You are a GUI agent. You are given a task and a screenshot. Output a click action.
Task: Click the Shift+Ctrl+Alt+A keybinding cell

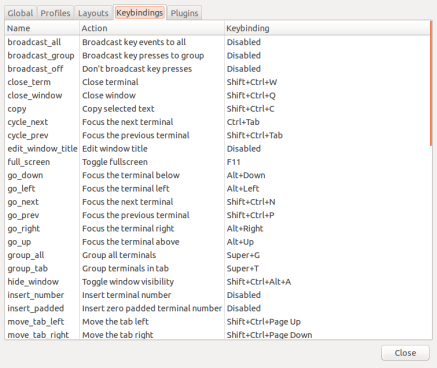tap(259, 282)
